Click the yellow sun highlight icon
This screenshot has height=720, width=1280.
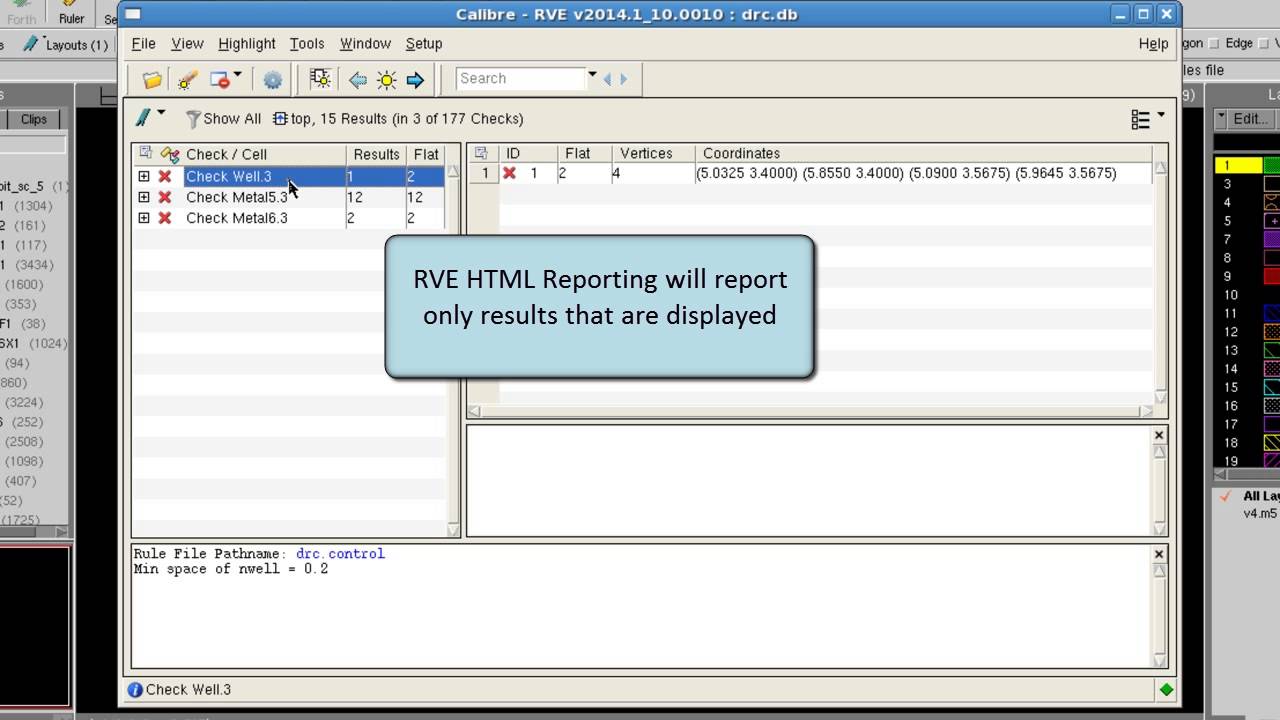386,79
